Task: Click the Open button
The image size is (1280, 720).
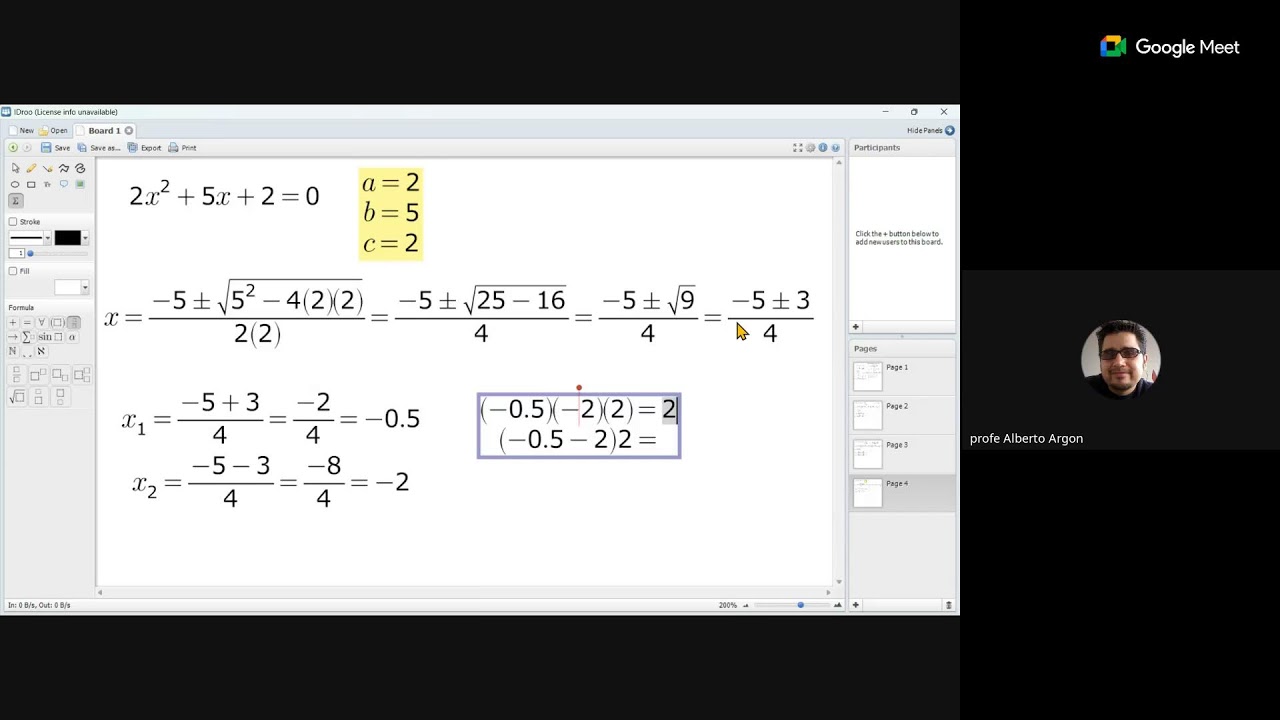Action: (x=54, y=131)
